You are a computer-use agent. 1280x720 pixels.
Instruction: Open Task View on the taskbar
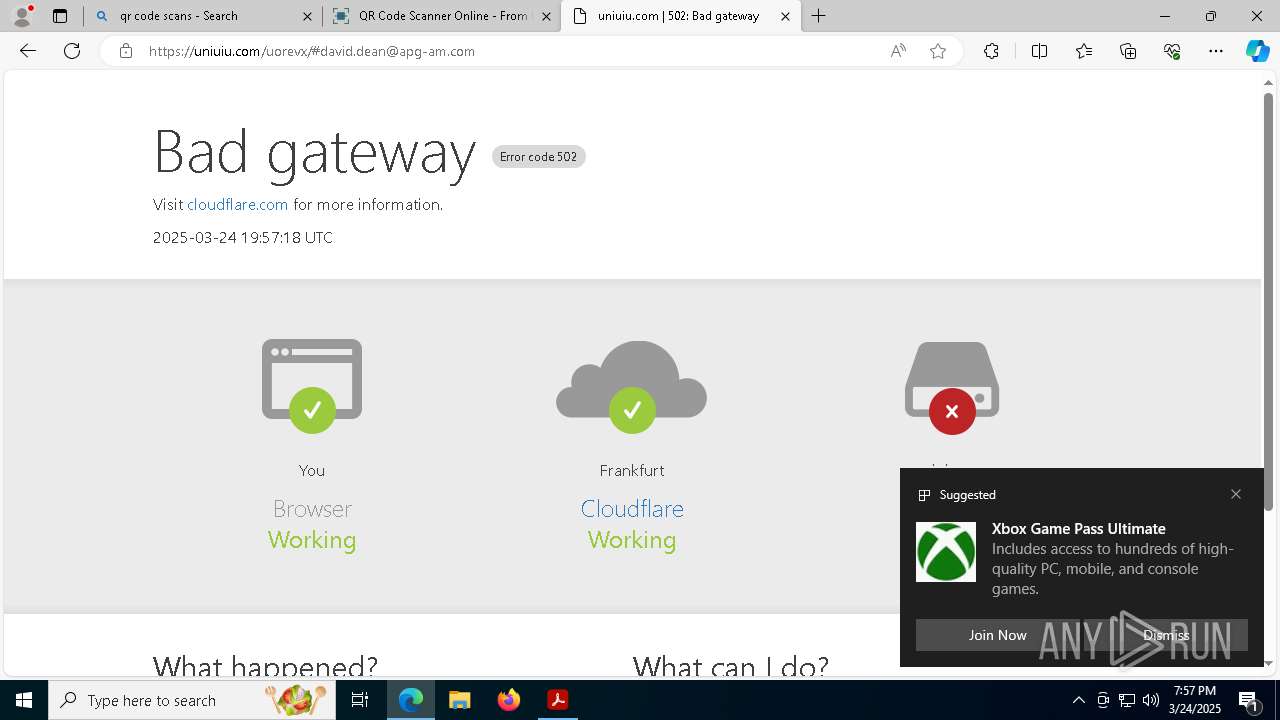pyautogui.click(x=360, y=700)
